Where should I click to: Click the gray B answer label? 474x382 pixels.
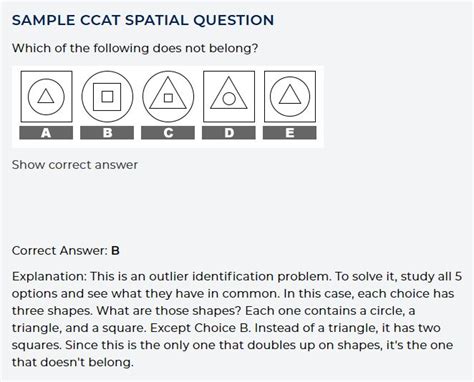(107, 133)
